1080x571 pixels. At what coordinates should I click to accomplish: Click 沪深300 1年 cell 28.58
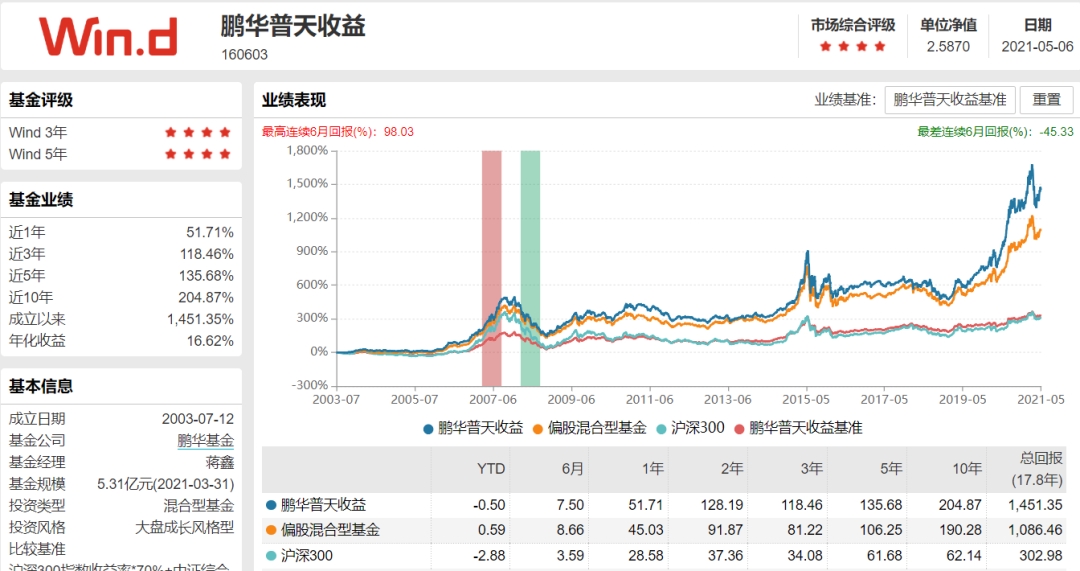click(x=645, y=556)
